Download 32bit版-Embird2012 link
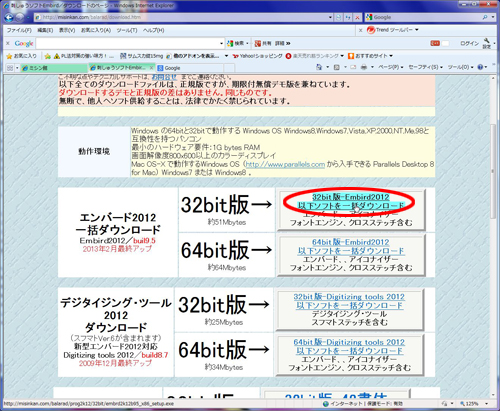 point(351,201)
